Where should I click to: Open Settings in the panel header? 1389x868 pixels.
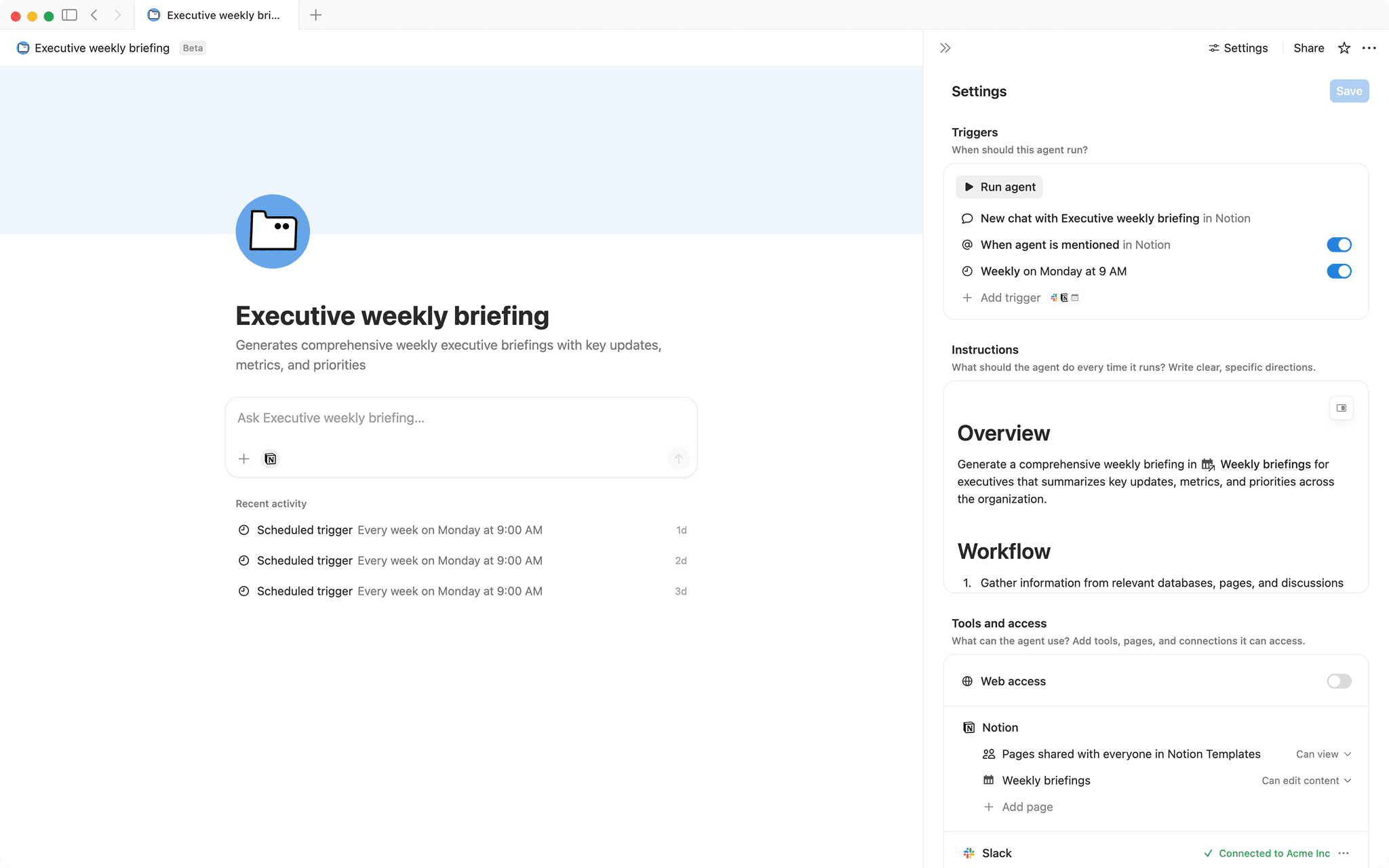(x=1237, y=47)
